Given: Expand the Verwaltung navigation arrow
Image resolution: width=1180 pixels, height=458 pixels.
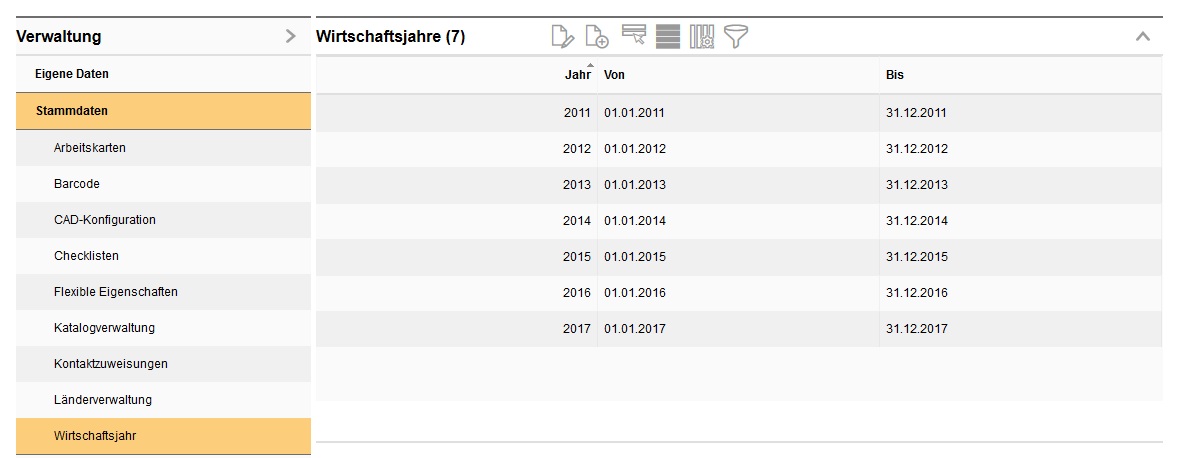Looking at the screenshot, I should pos(290,37).
